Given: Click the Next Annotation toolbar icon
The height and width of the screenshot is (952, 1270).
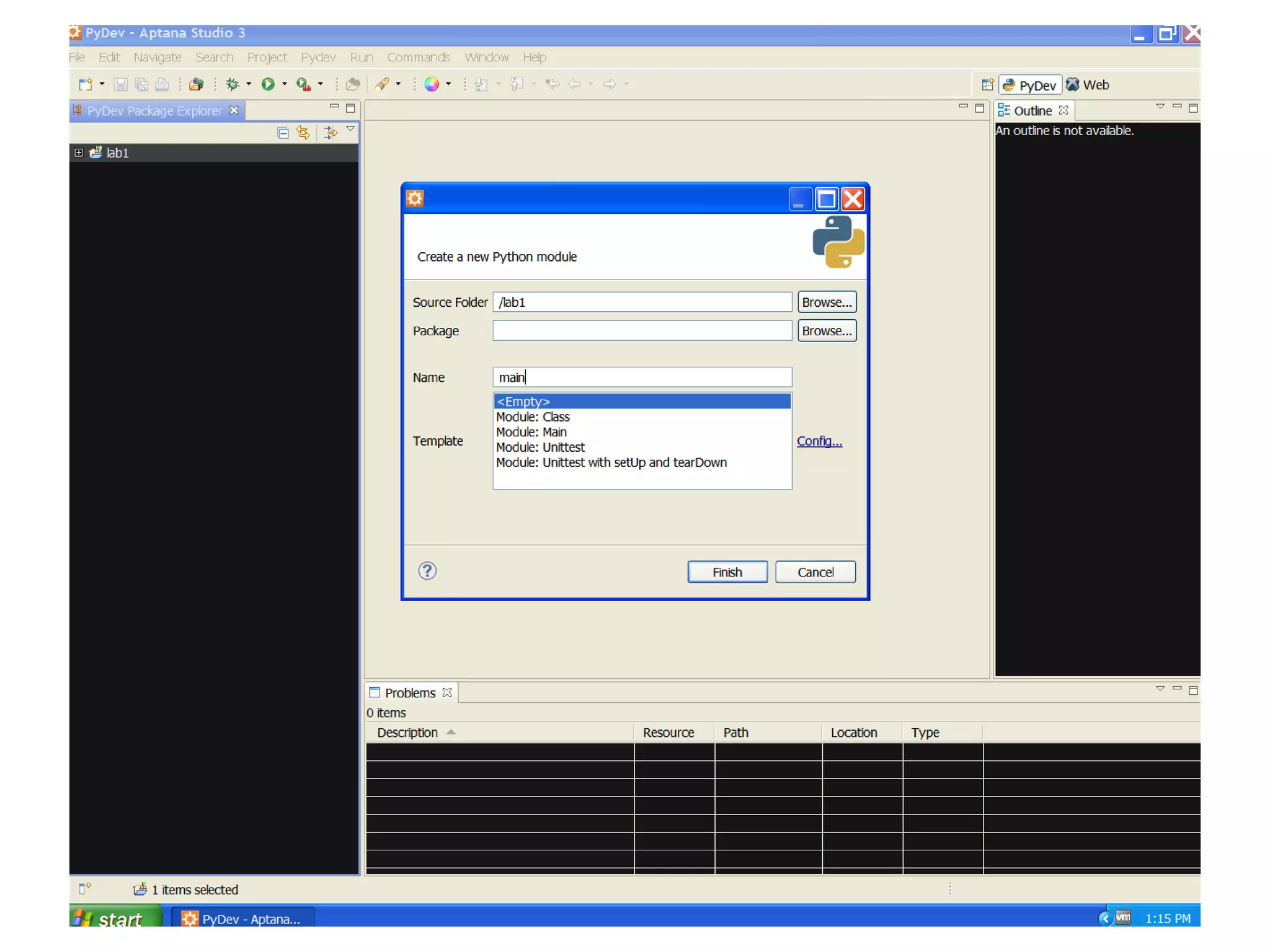Looking at the screenshot, I should pos(481,84).
